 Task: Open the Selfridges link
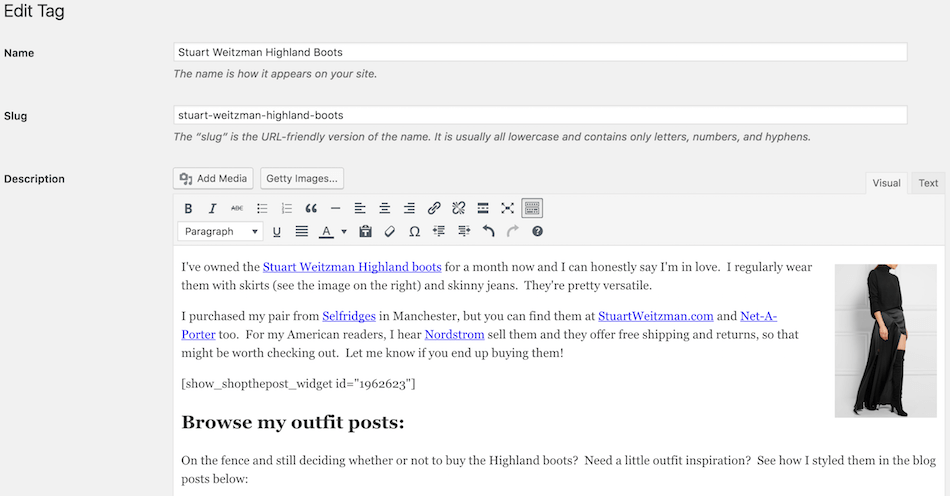coord(349,316)
